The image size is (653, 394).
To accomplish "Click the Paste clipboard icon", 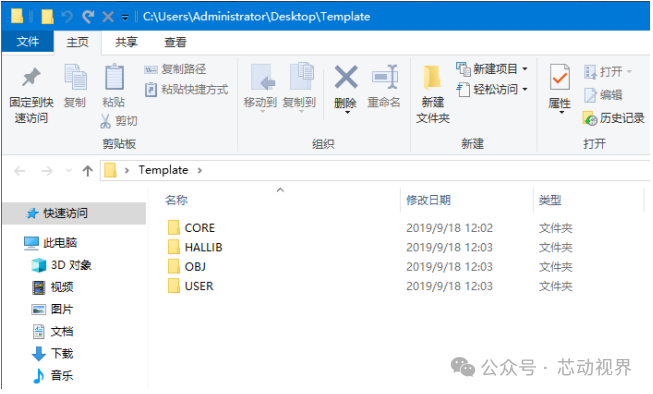I will (114, 77).
